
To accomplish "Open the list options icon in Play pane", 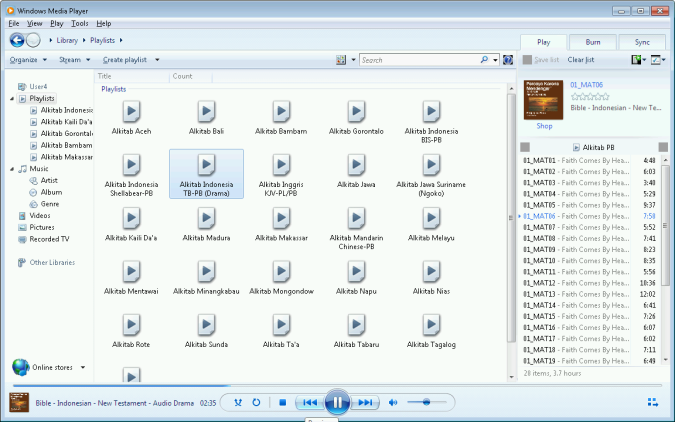I will point(636,60).
